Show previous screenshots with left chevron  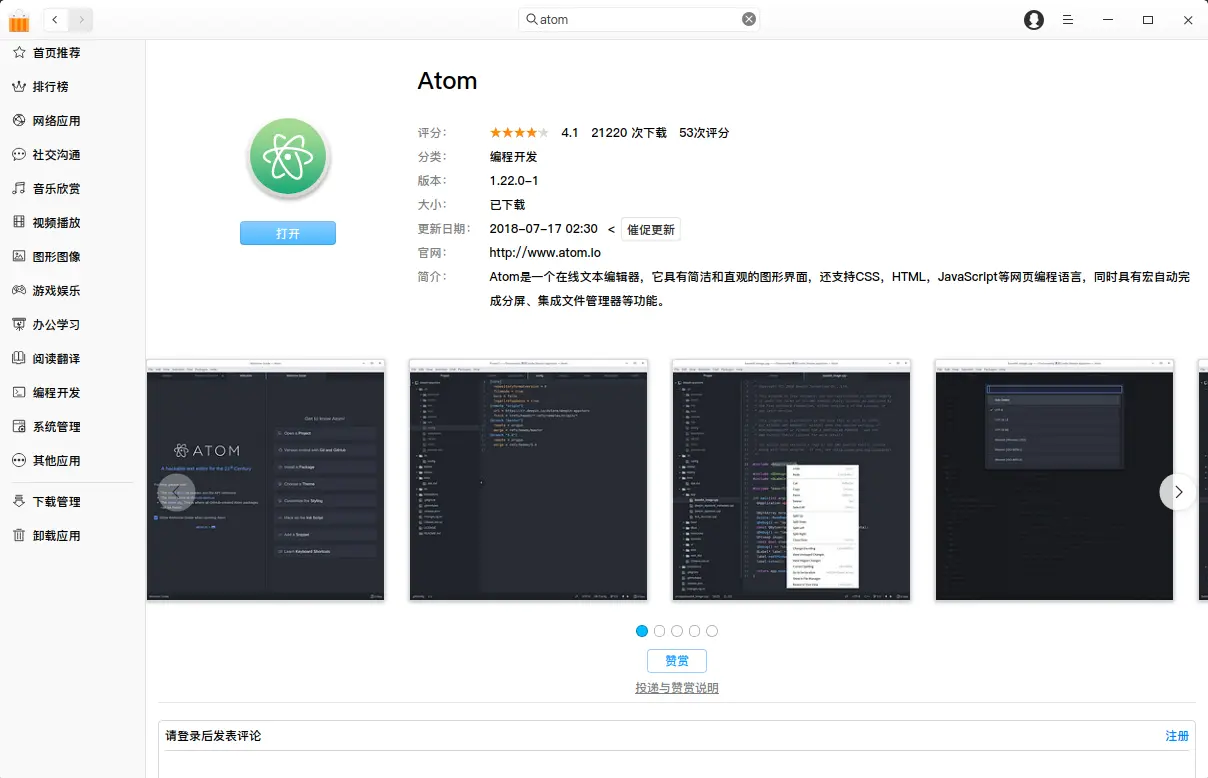click(176, 492)
